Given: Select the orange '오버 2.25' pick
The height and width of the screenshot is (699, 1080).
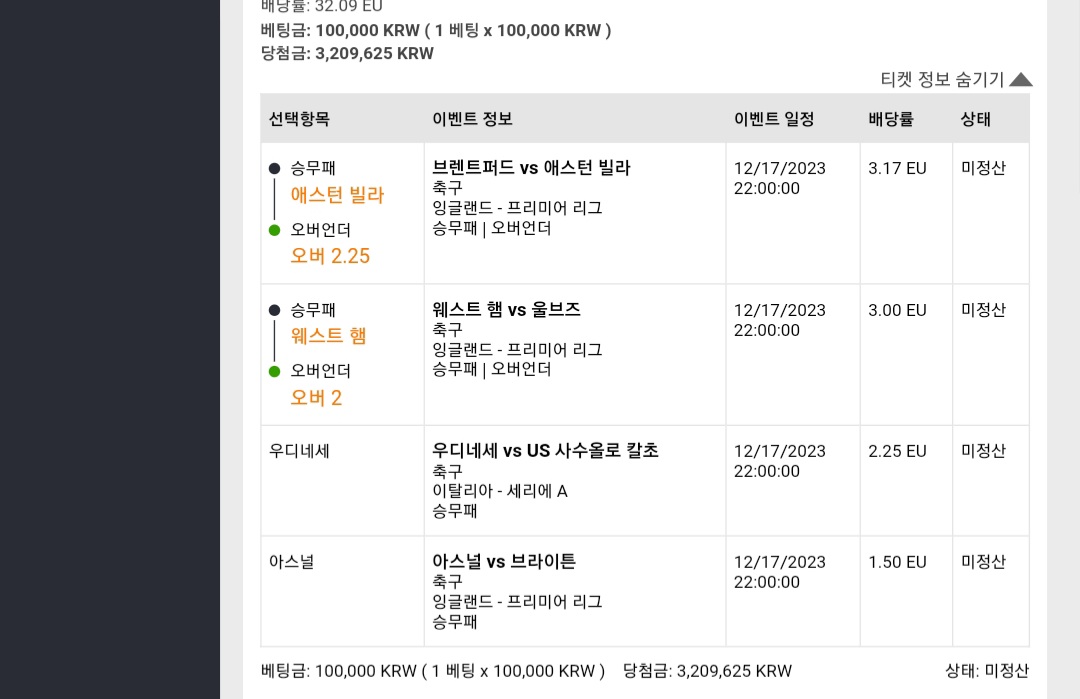Looking at the screenshot, I should (x=330, y=256).
